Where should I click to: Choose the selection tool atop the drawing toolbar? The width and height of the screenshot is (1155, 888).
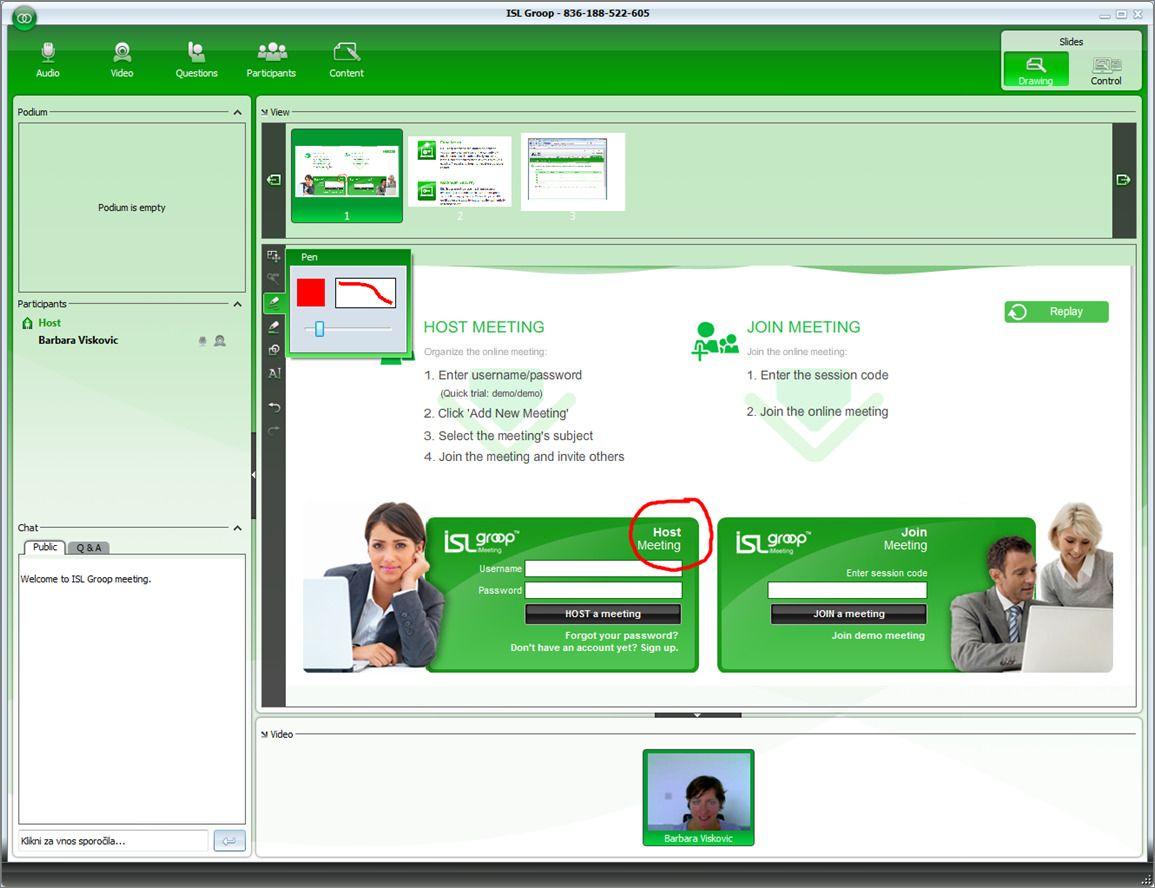coord(274,256)
